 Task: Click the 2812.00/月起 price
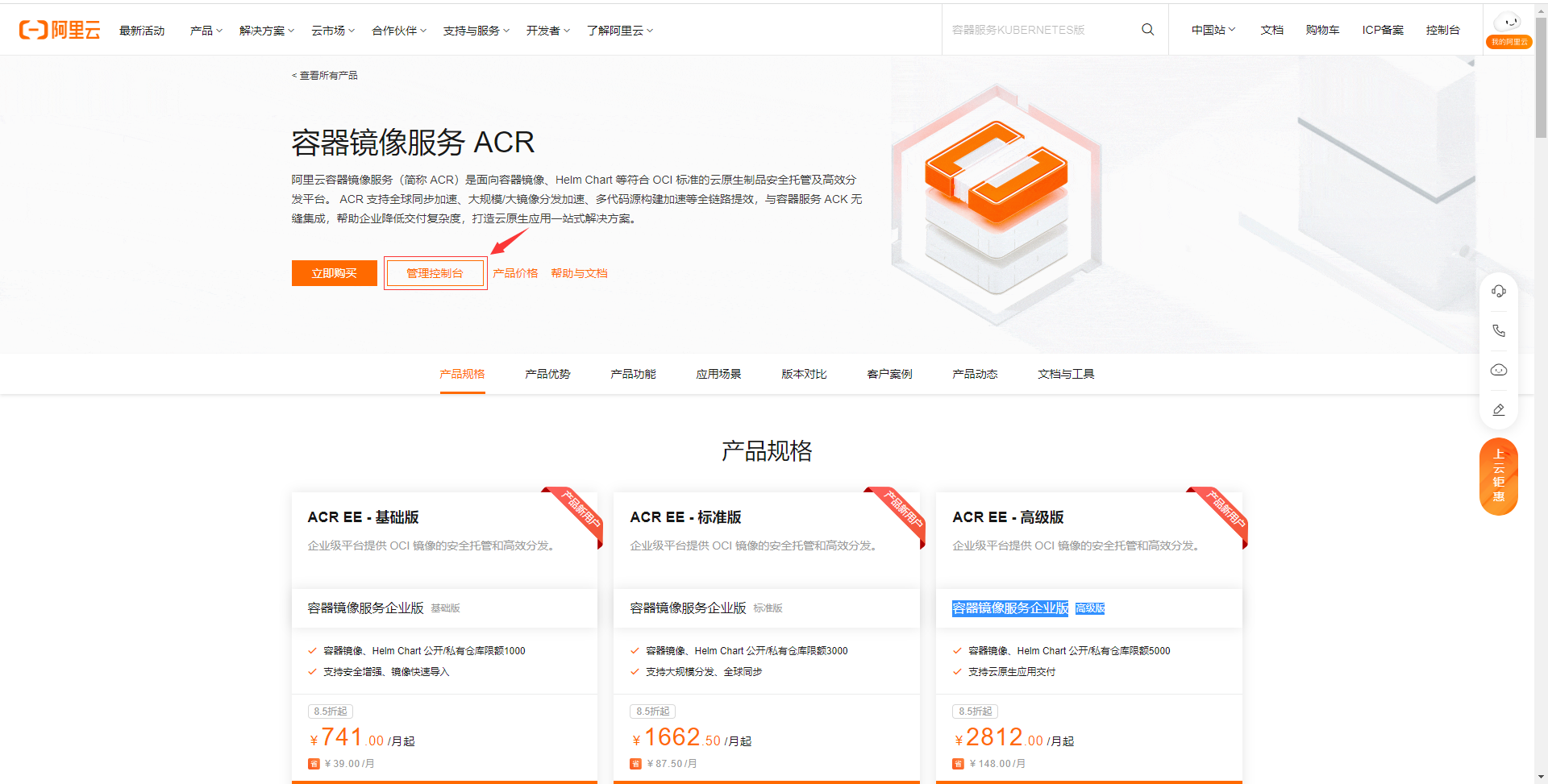[x=1014, y=738]
